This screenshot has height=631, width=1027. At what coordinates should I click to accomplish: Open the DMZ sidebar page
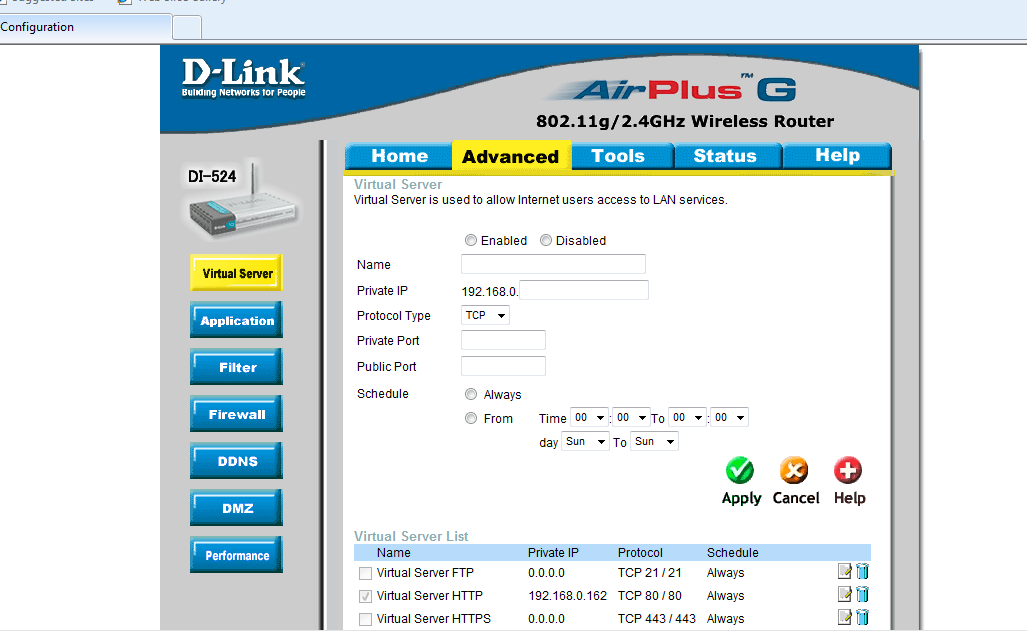236,508
